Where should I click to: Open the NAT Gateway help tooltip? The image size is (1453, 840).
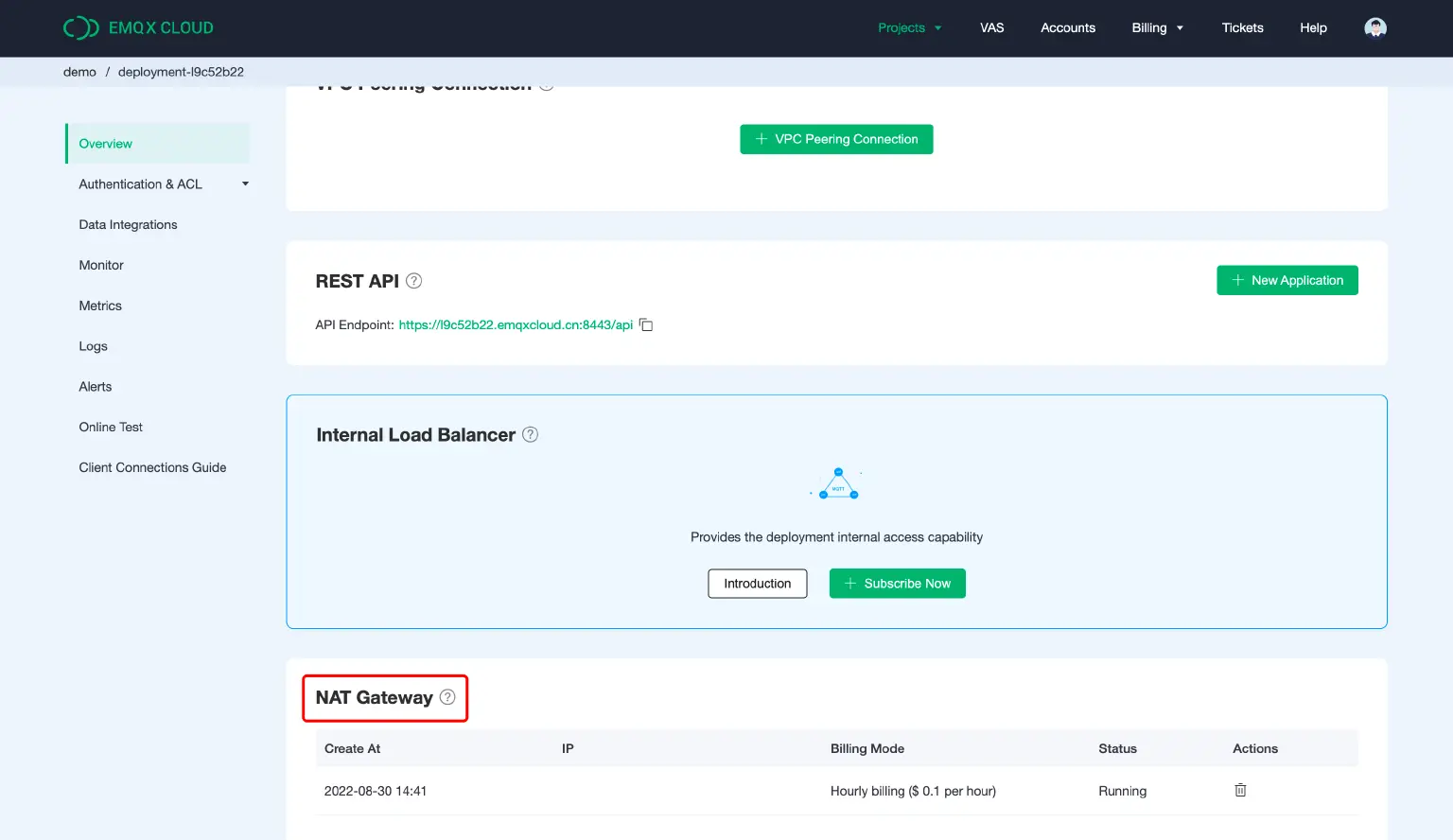(446, 696)
